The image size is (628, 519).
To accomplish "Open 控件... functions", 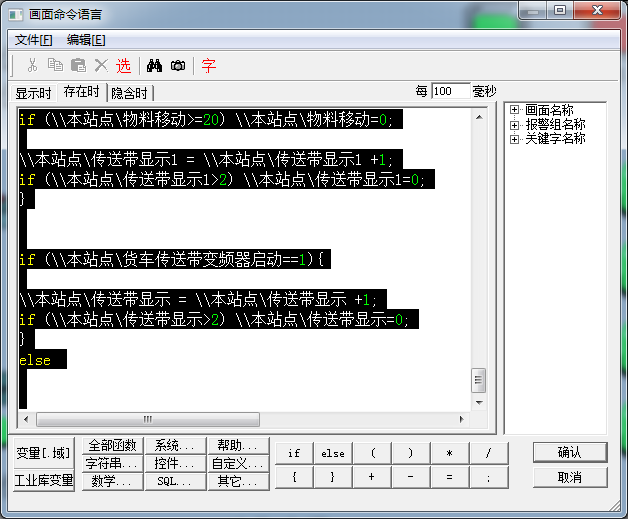I will point(175,463).
